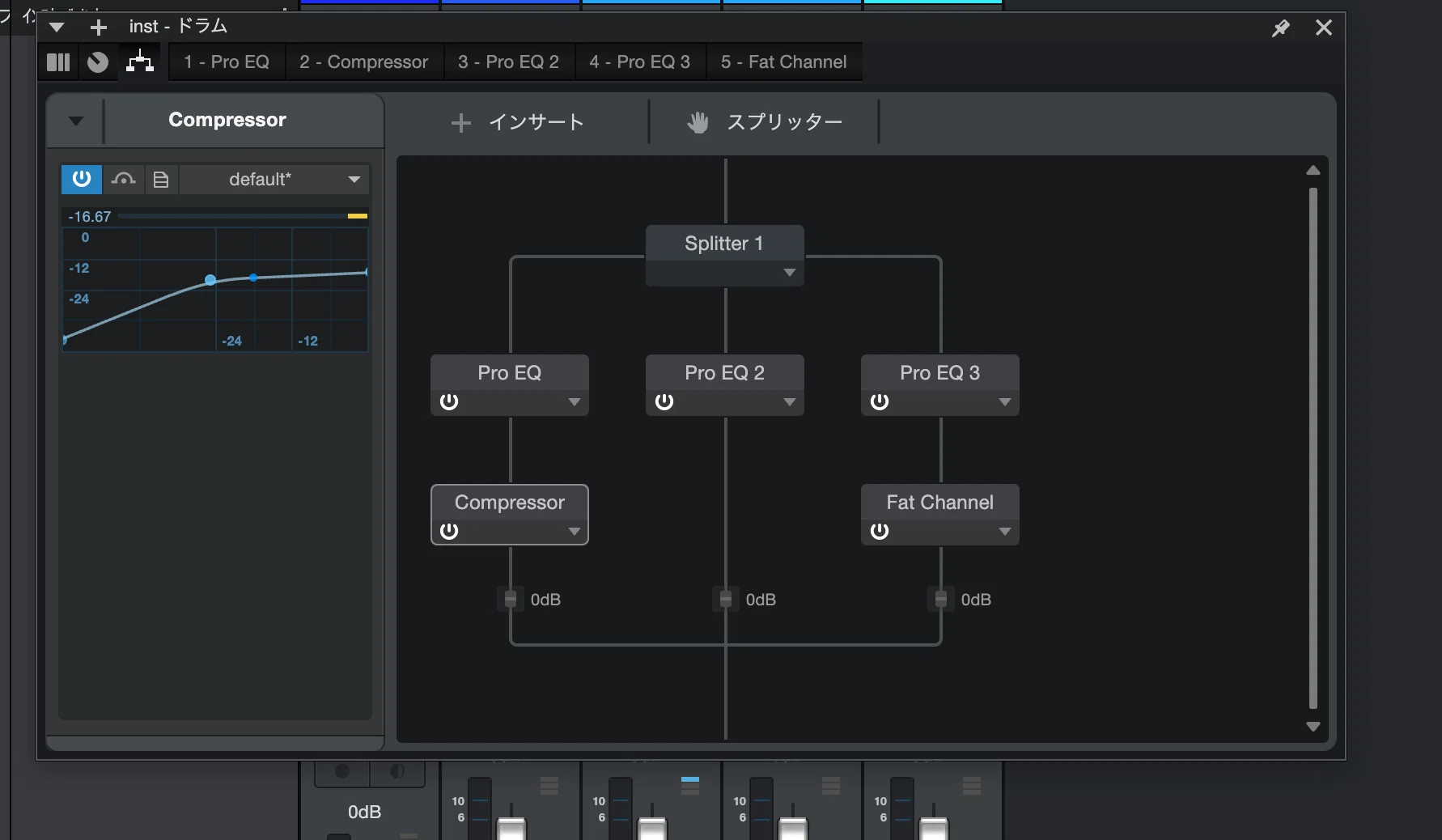1442x840 pixels.
Task: Switch to 4 - Pro EQ 3 tab
Action: click(x=639, y=62)
